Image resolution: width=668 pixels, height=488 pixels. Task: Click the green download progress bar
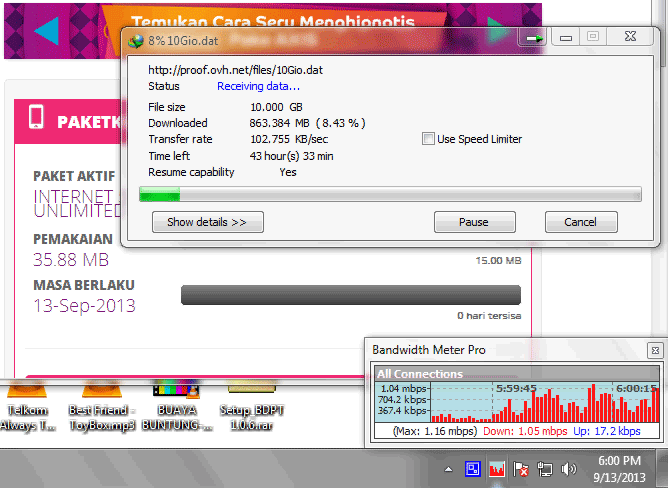pyautogui.click(x=390, y=194)
